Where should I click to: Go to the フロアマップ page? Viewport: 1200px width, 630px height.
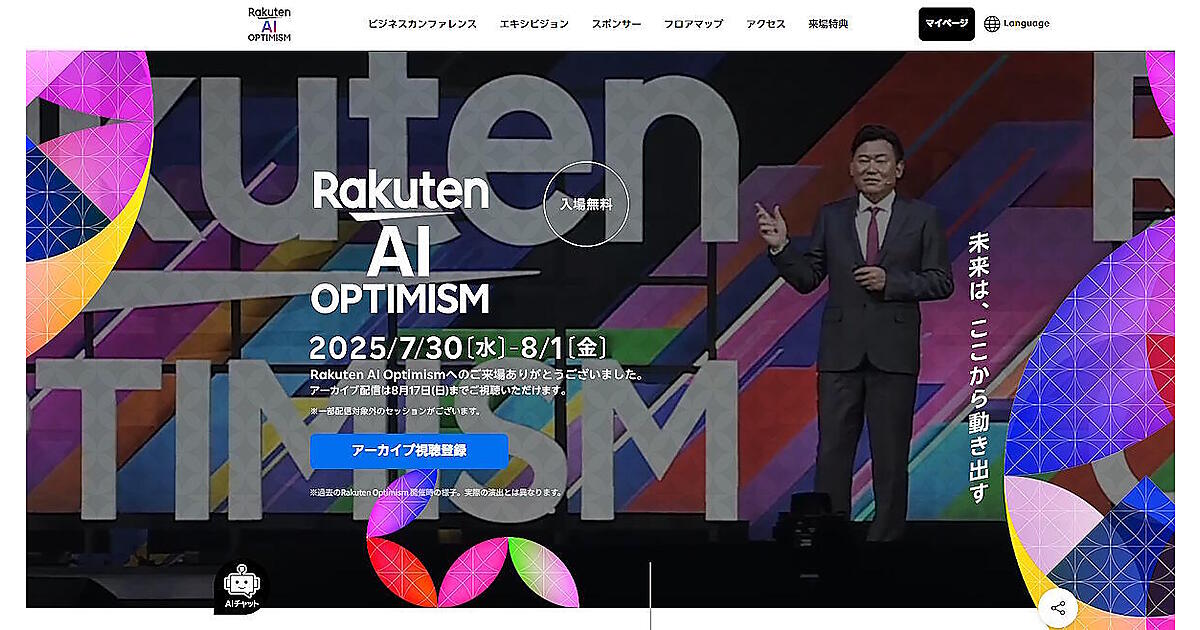point(693,24)
